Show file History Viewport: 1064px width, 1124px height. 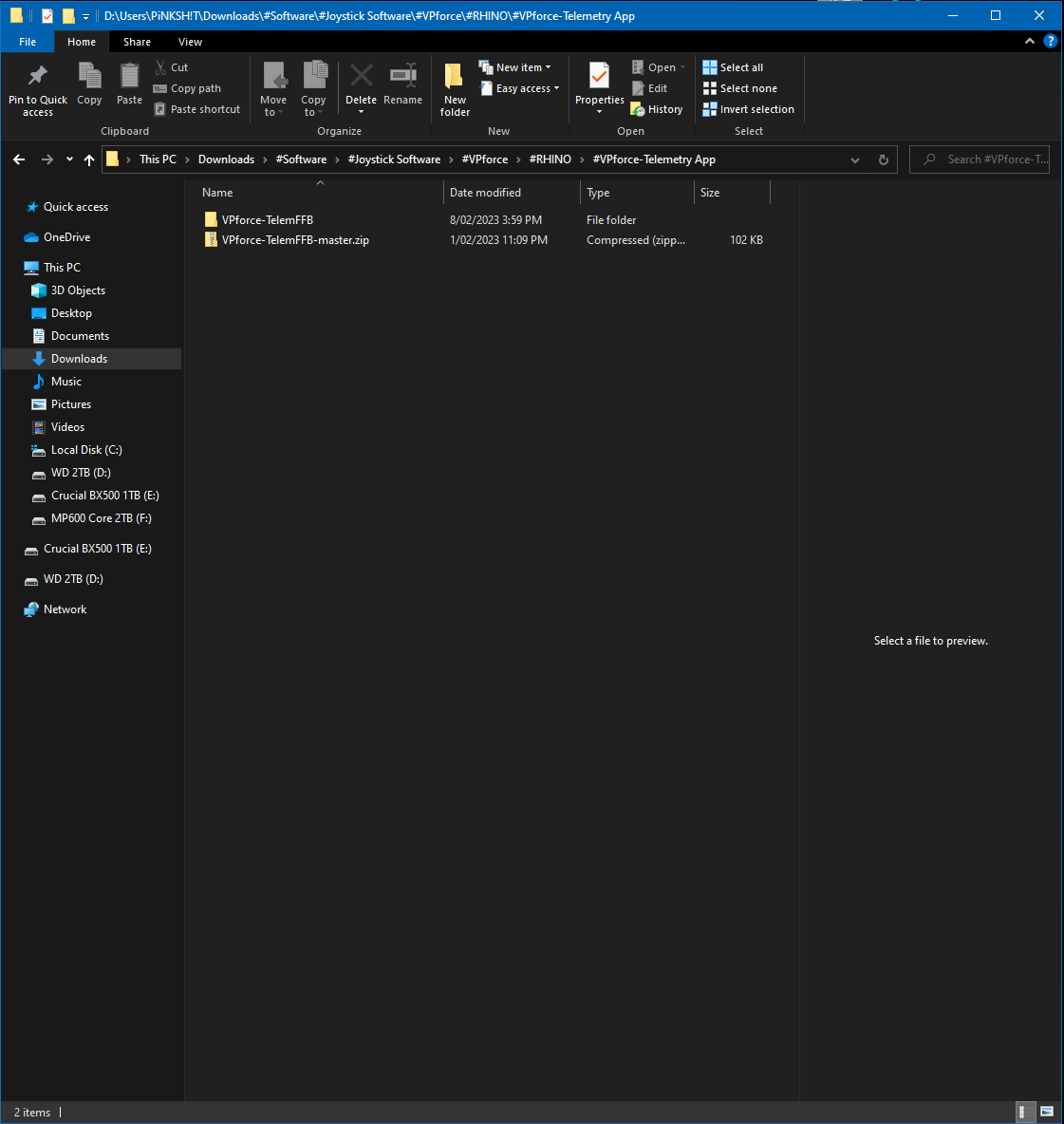[x=657, y=109]
